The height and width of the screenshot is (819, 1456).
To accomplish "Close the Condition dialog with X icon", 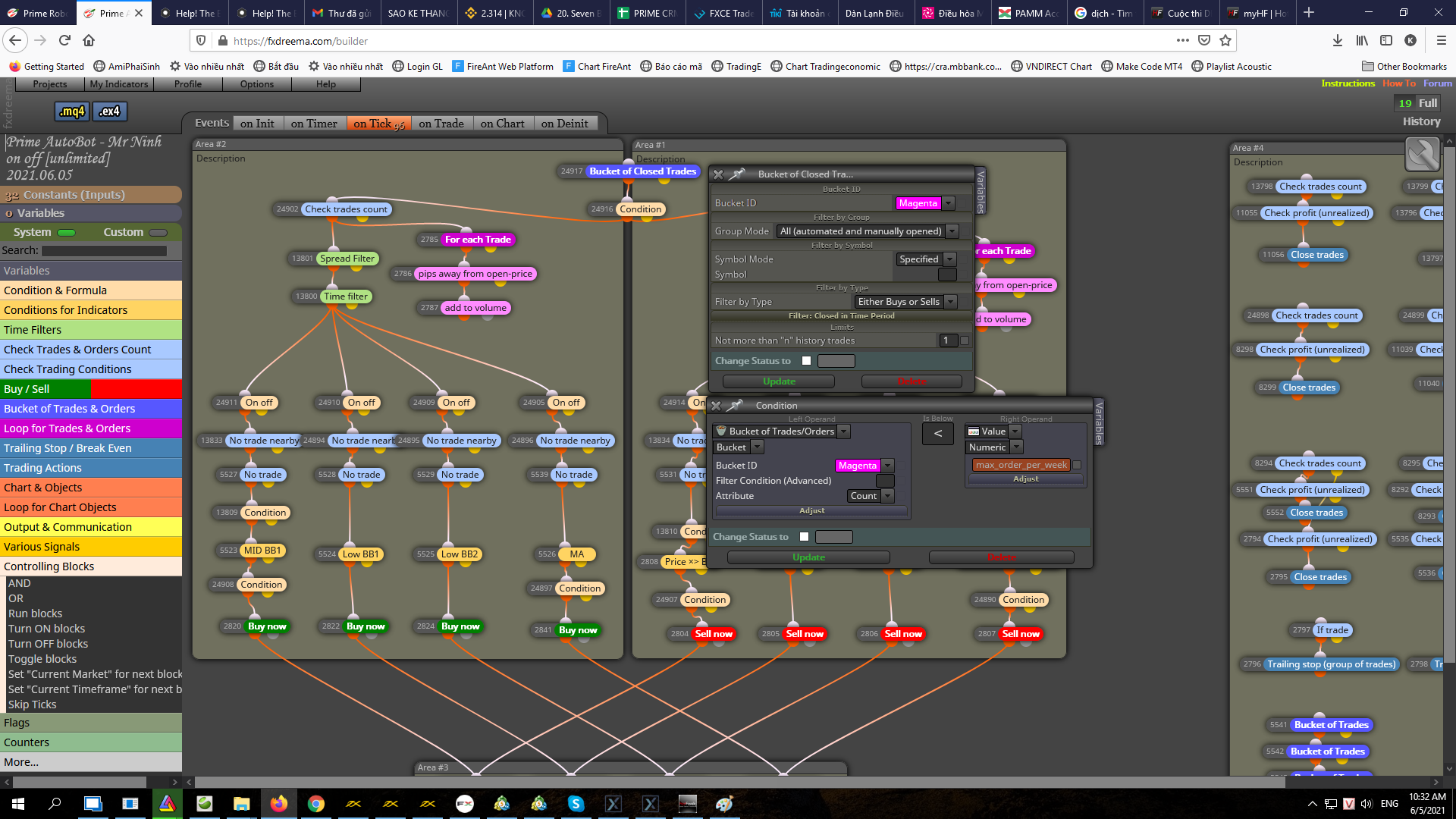I will click(x=716, y=406).
